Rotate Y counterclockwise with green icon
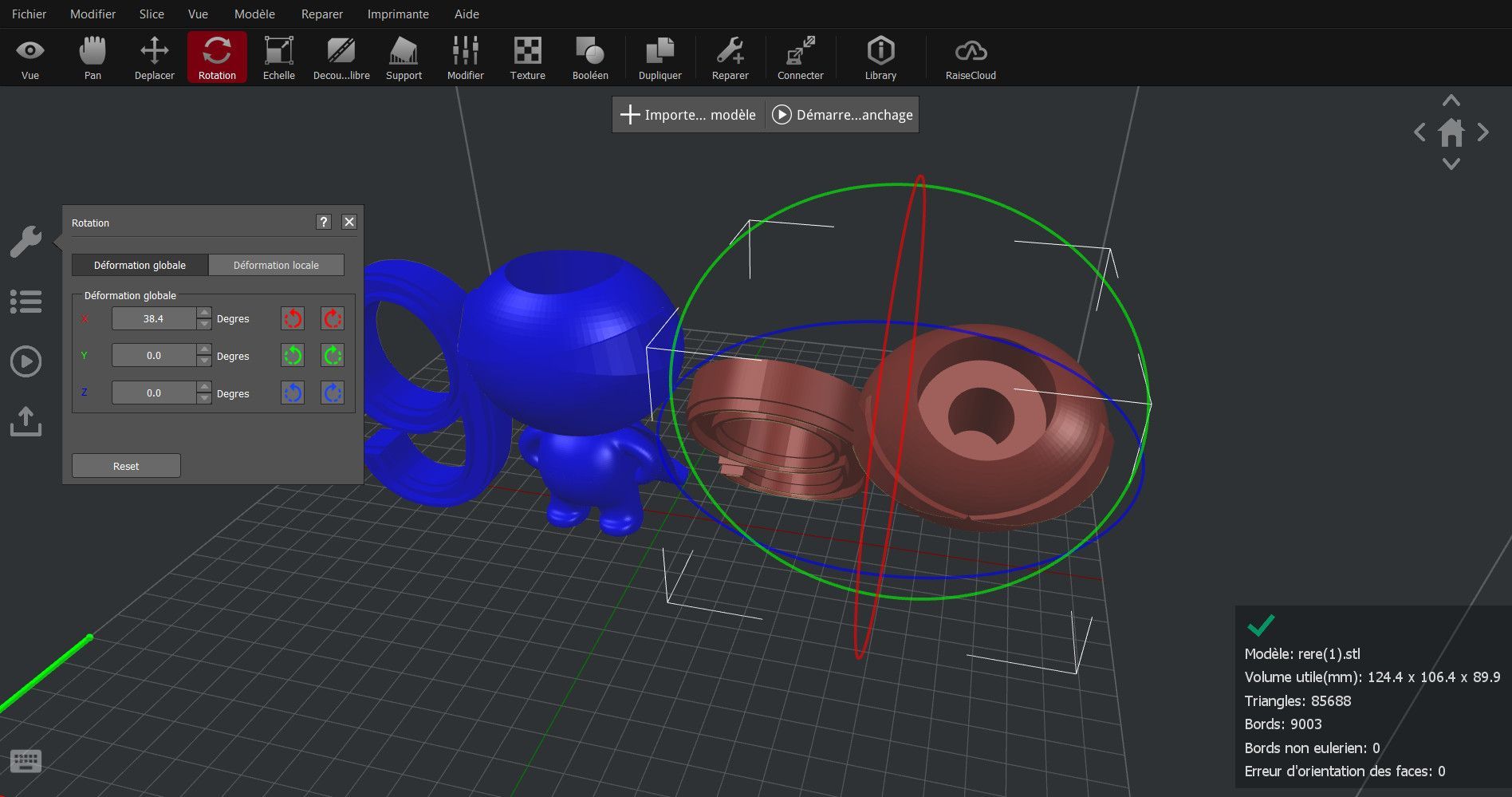This screenshot has width=1512, height=797. [x=293, y=356]
